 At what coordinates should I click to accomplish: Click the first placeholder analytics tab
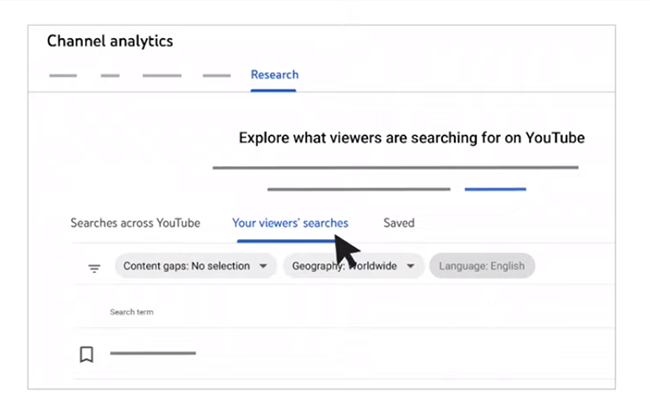click(x=63, y=75)
